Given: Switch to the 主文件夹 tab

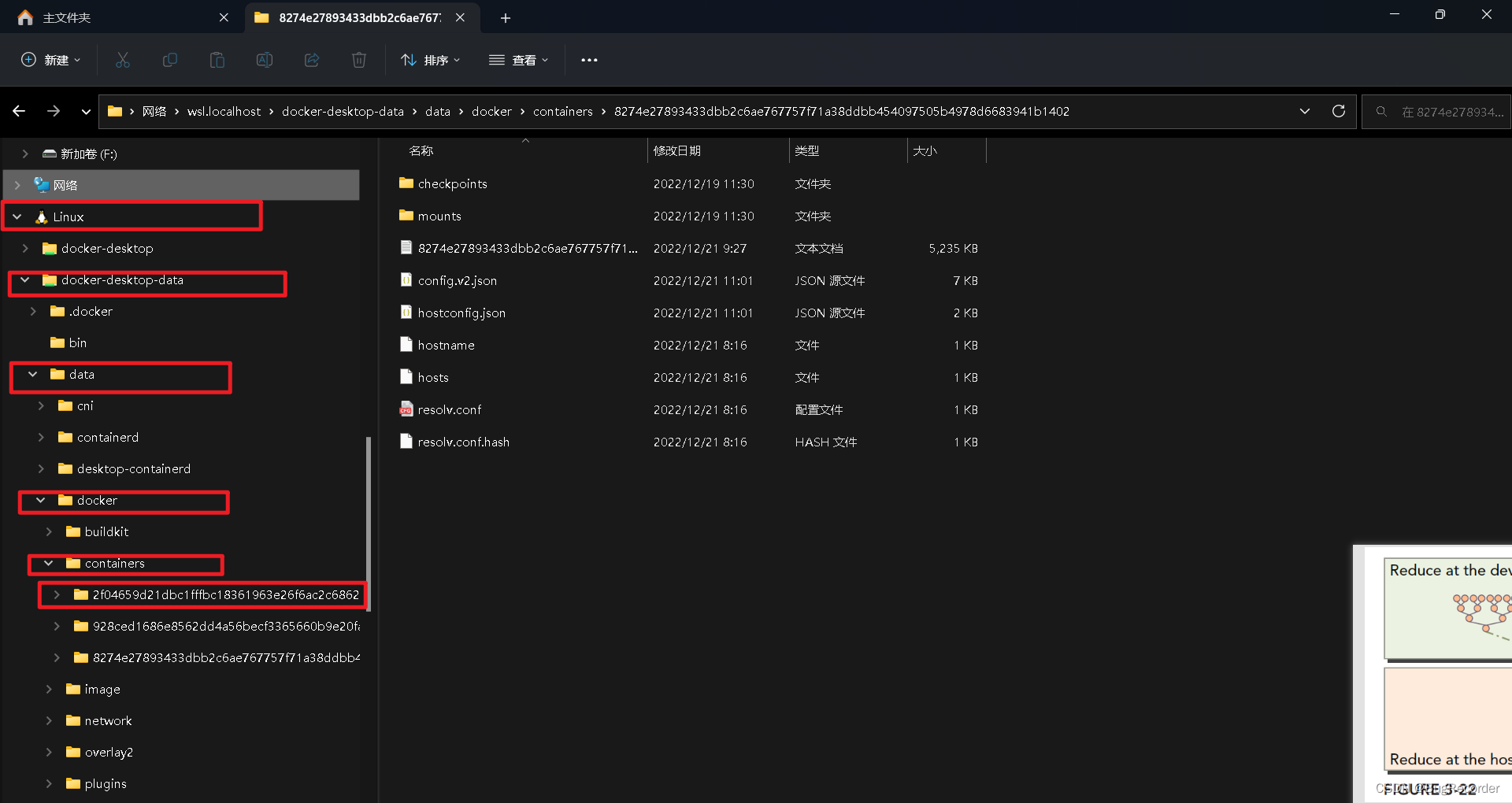Looking at the screenshot, I should coord(66,17).
